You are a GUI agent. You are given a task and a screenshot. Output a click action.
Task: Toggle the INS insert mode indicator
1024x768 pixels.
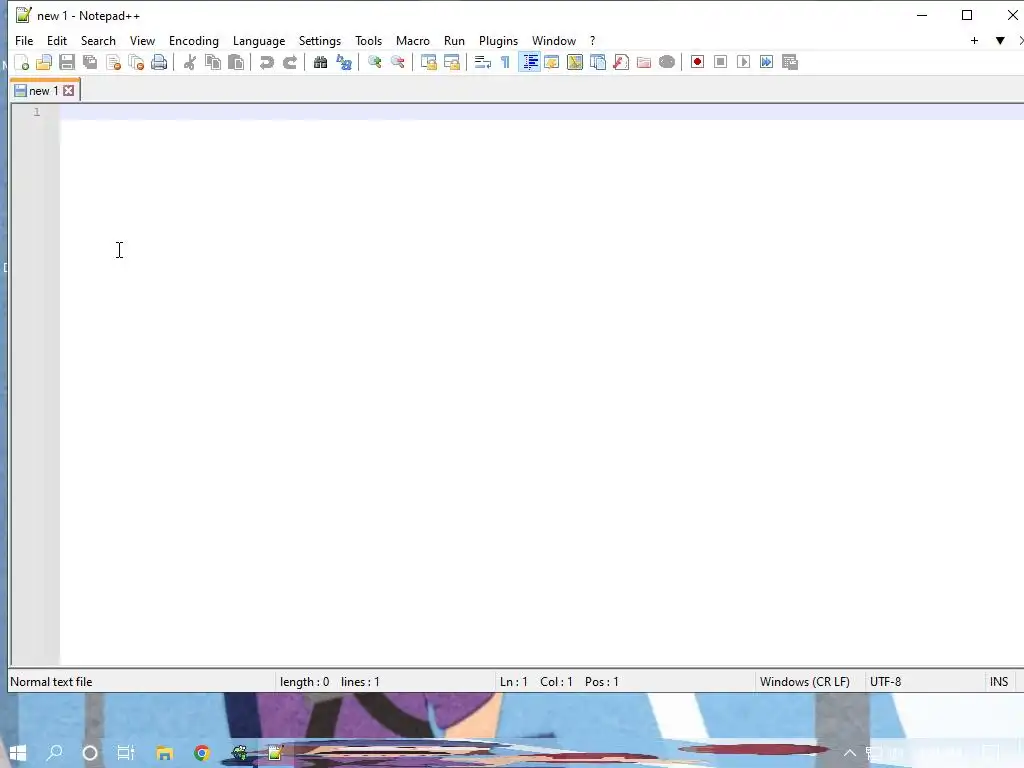click(999, 682)
